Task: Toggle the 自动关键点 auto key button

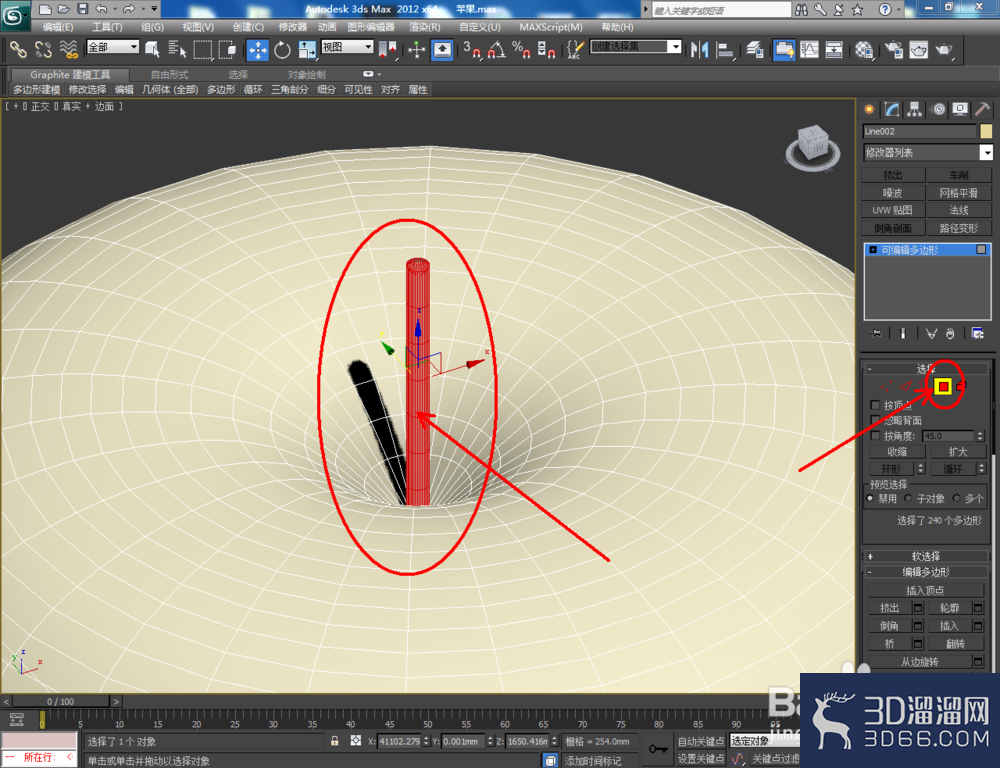Action: (700, 741)
